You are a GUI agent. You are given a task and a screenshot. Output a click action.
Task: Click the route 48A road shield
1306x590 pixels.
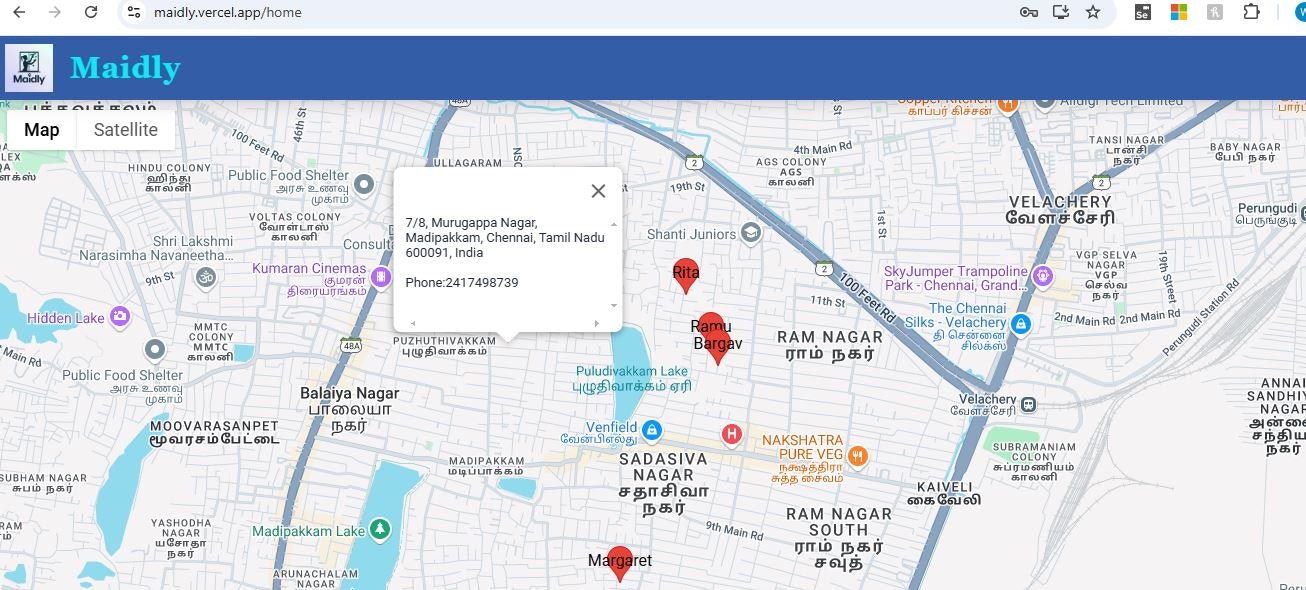pyautogui.click(x=350, y=345)
